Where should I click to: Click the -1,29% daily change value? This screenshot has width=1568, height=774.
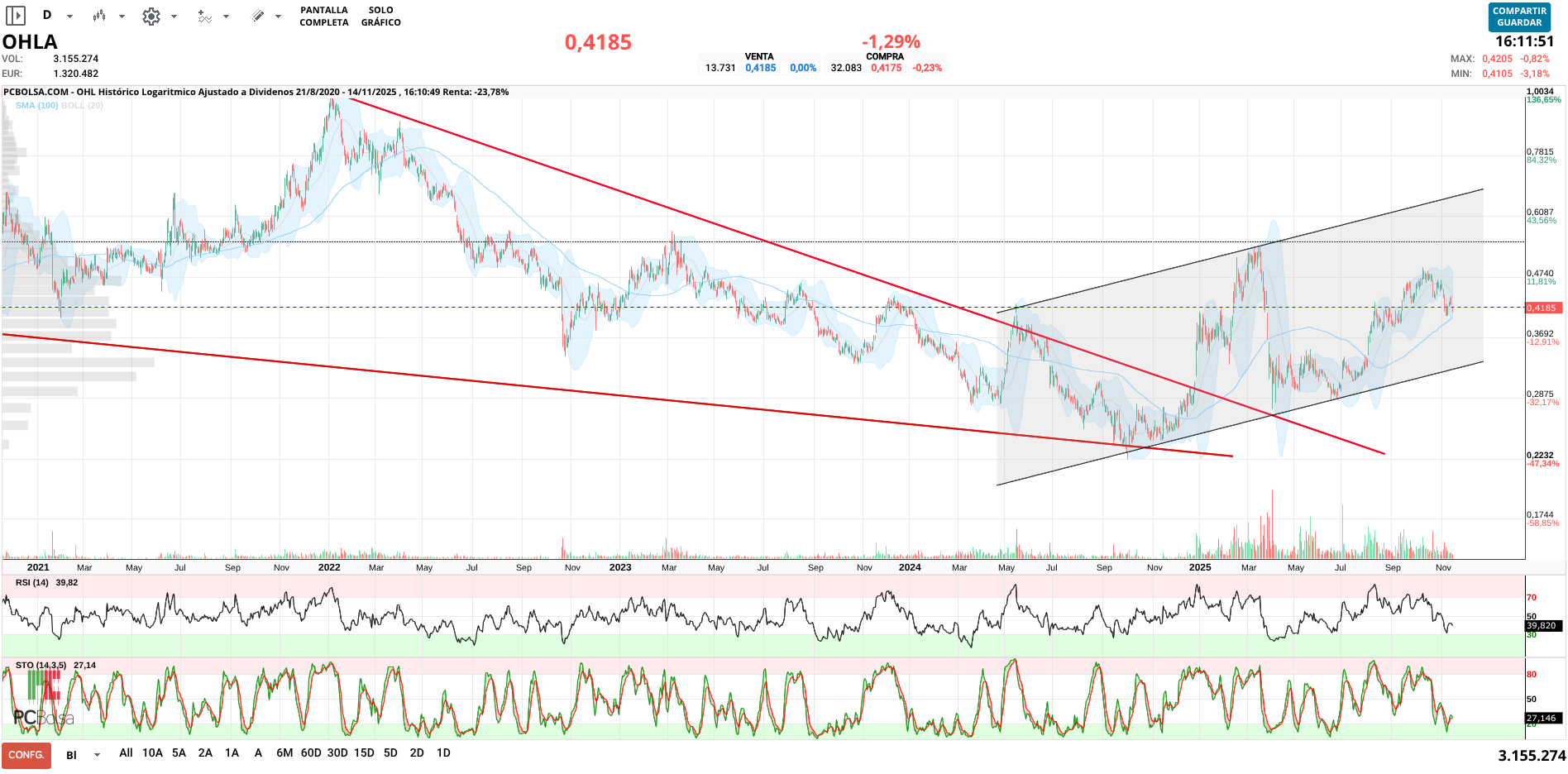point(891,41)
